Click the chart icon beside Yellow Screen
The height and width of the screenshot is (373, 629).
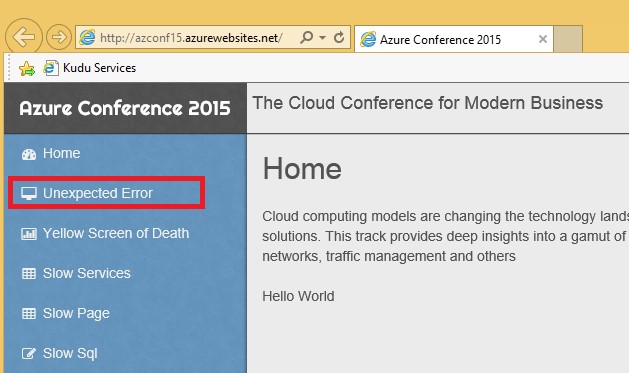click(x=29, y=233)
